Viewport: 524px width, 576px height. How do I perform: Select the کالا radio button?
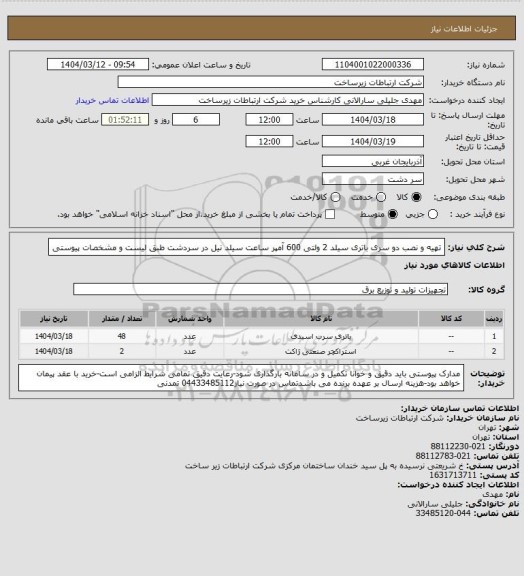point(416,197)
